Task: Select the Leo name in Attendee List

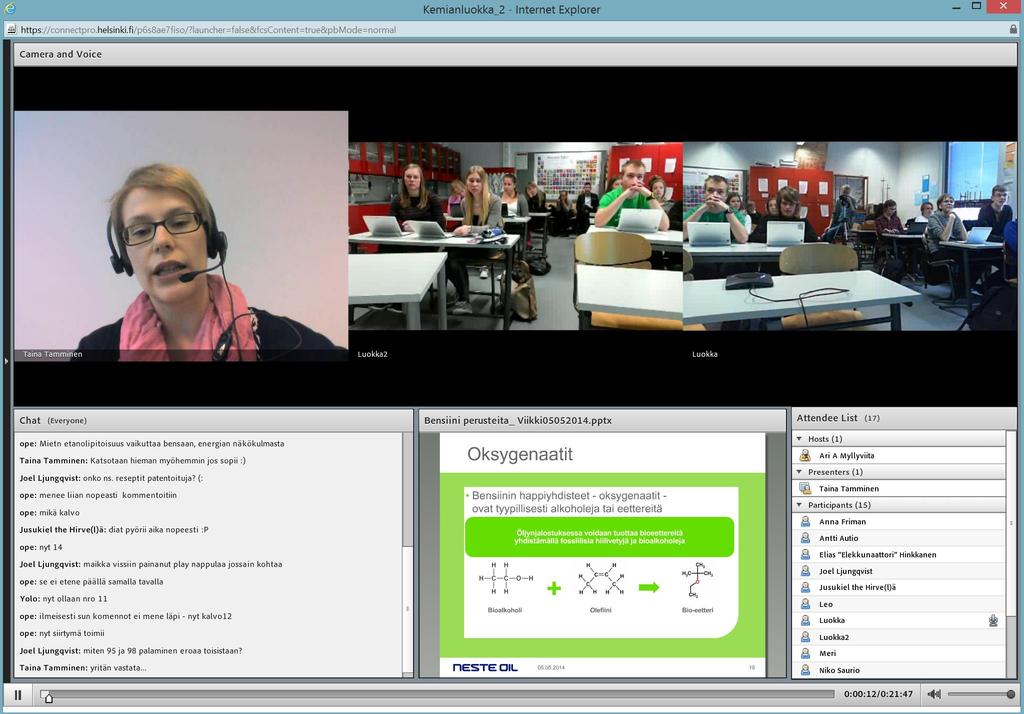Action: 826,604
